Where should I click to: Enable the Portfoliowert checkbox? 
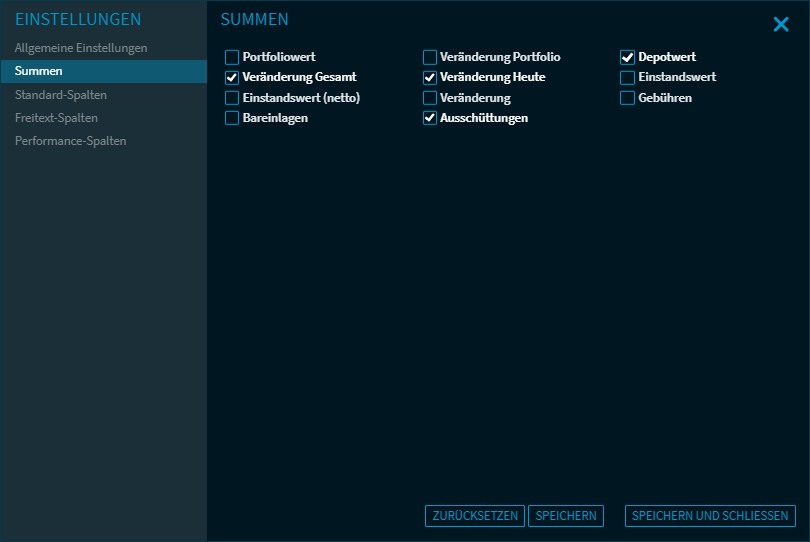(x=232, y=57)
